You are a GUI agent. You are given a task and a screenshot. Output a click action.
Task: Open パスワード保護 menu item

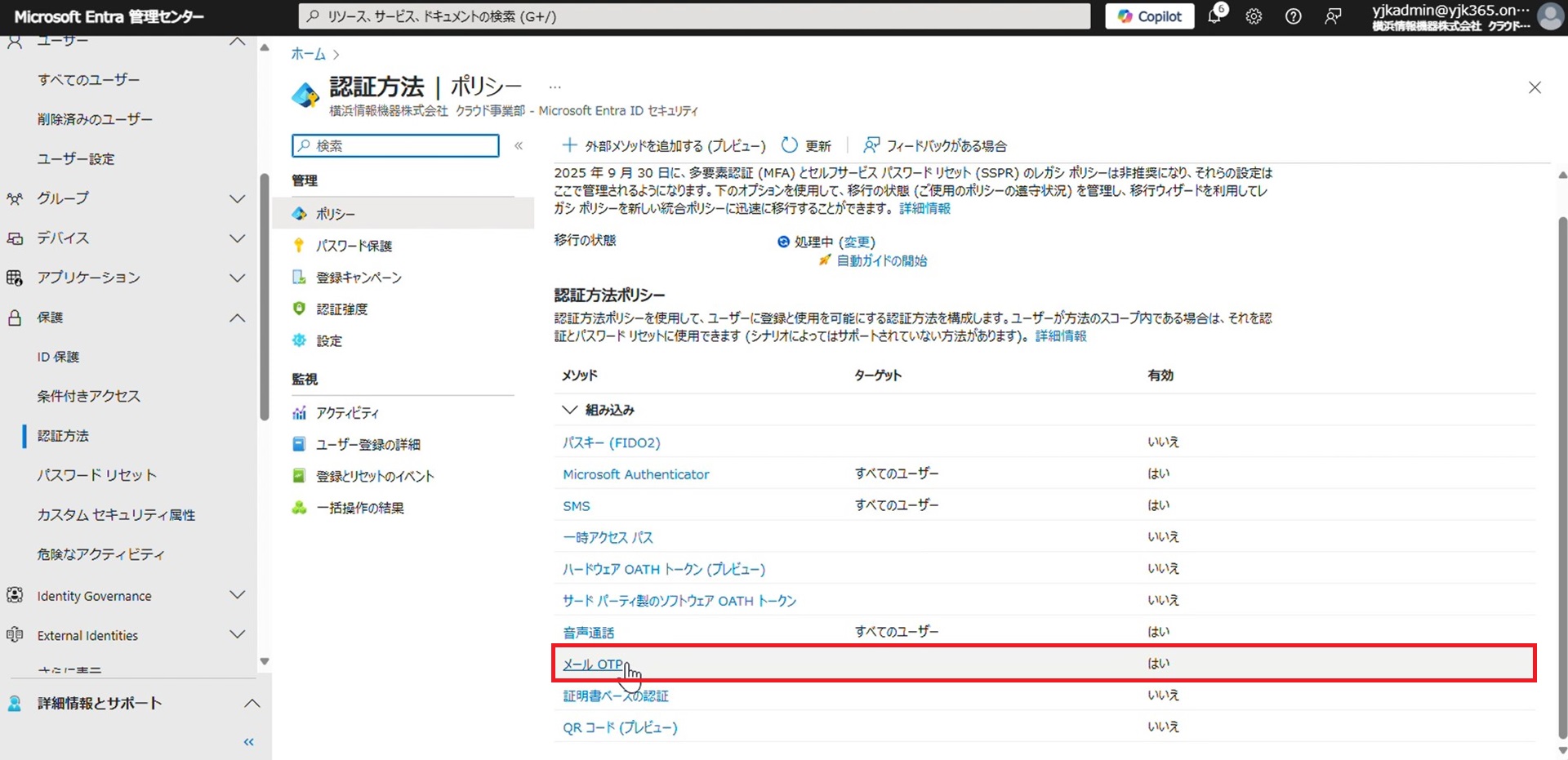click(354, 246)
